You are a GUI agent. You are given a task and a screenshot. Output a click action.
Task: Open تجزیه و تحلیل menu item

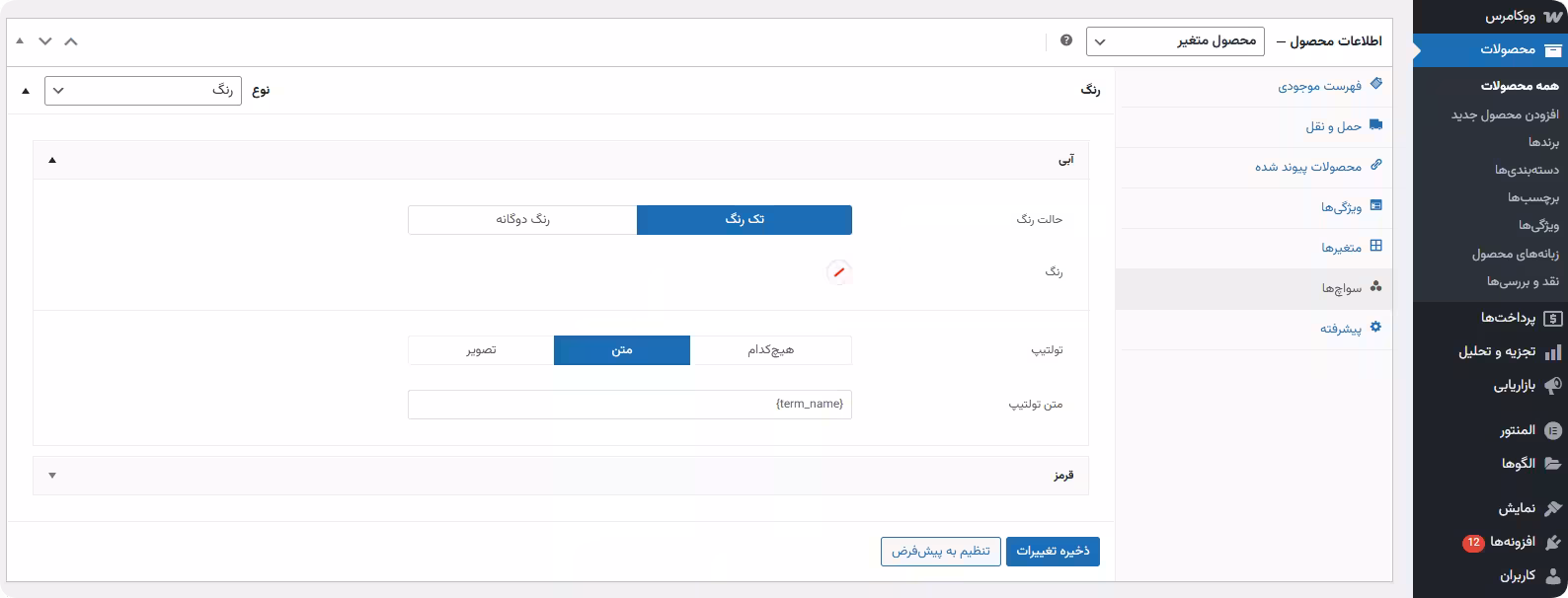point(1491,351)
